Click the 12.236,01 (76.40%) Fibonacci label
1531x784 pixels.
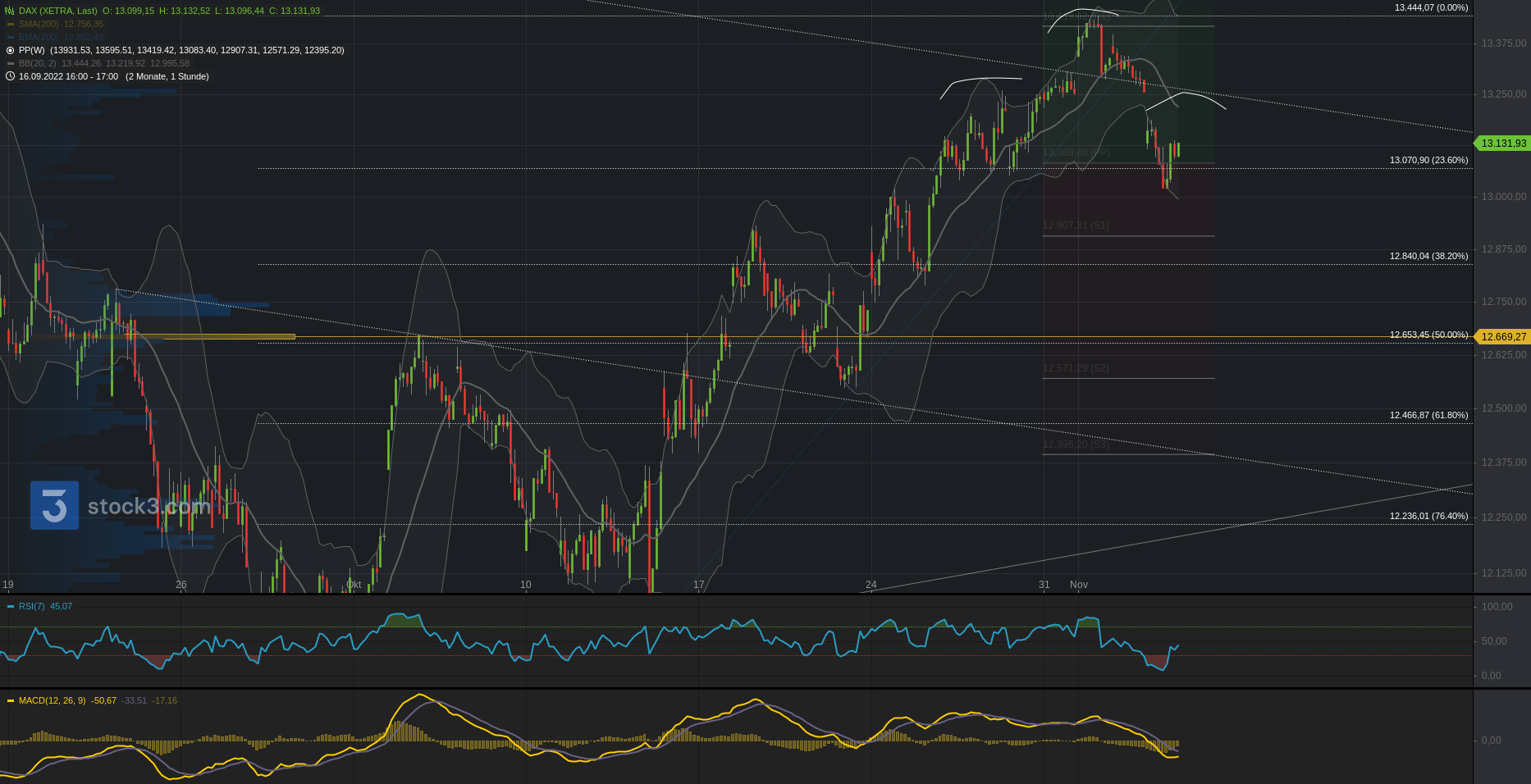click(1428, 516)
